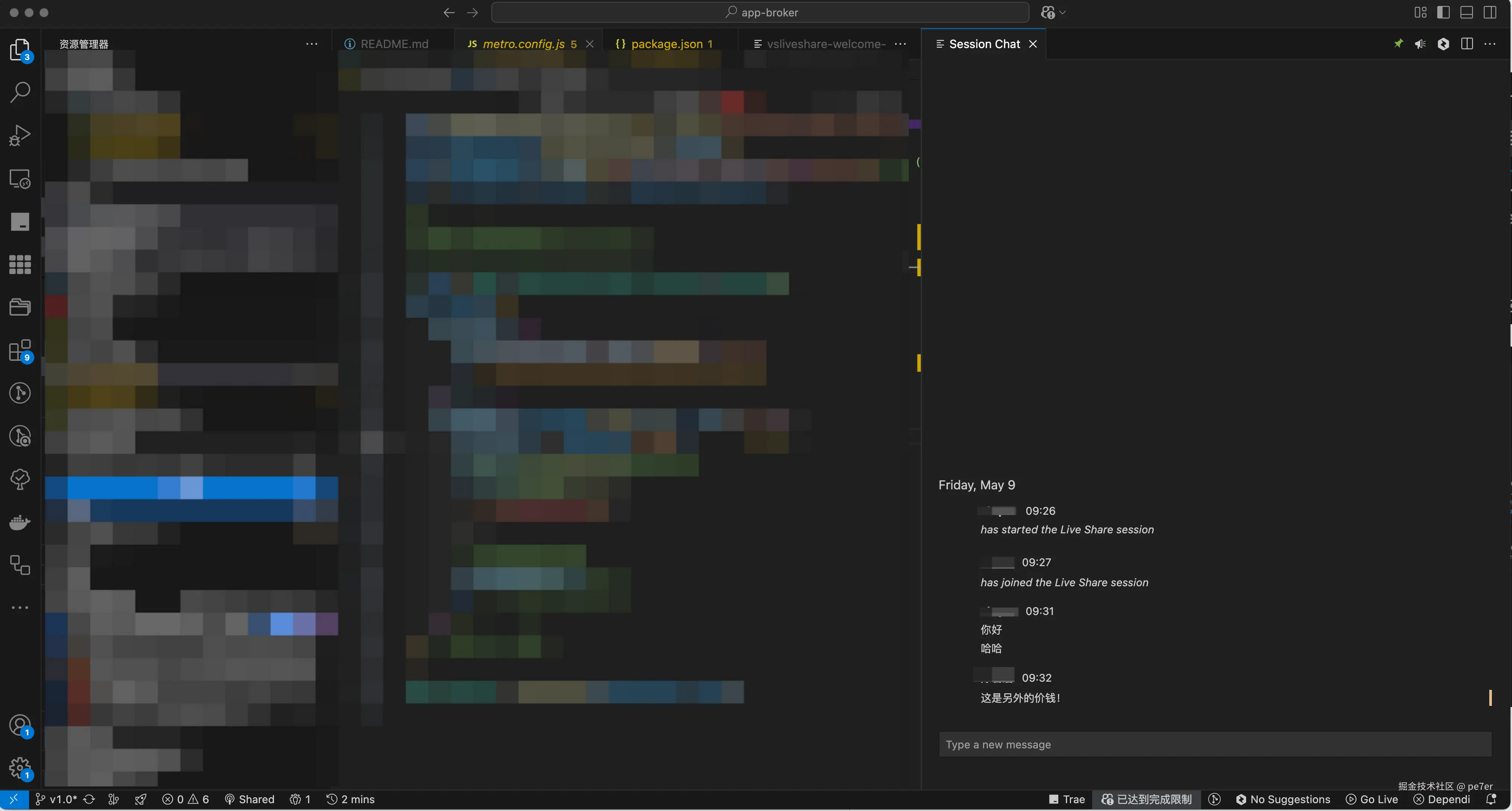Open the Extensions view with badge 9

[20, 351]
